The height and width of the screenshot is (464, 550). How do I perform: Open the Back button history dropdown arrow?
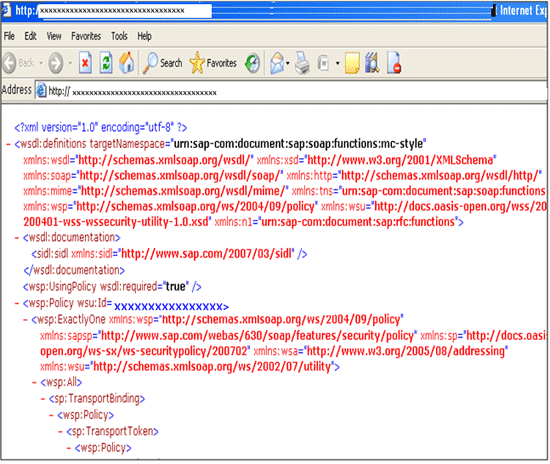(41, 63)
